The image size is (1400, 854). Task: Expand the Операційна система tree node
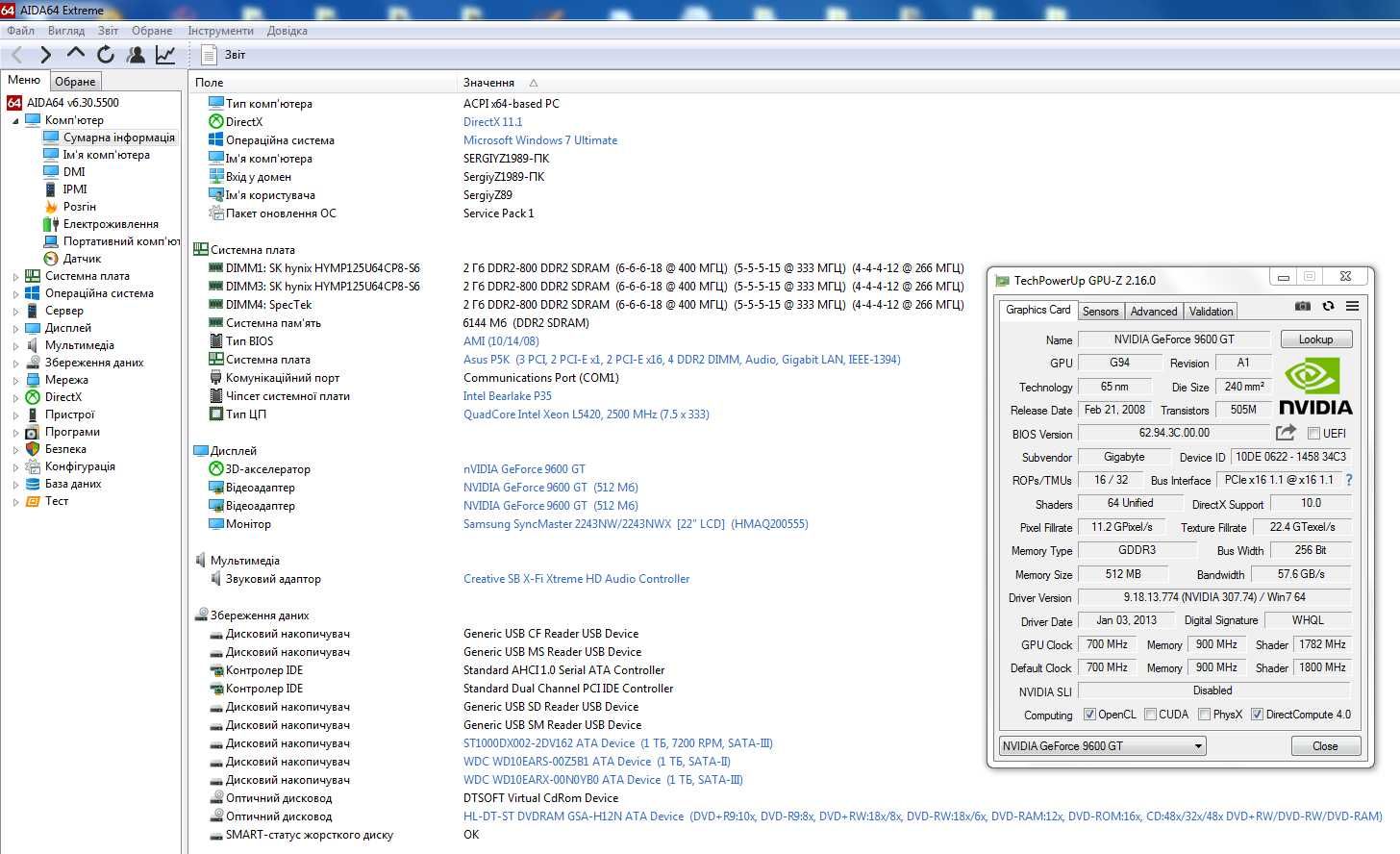15,294
